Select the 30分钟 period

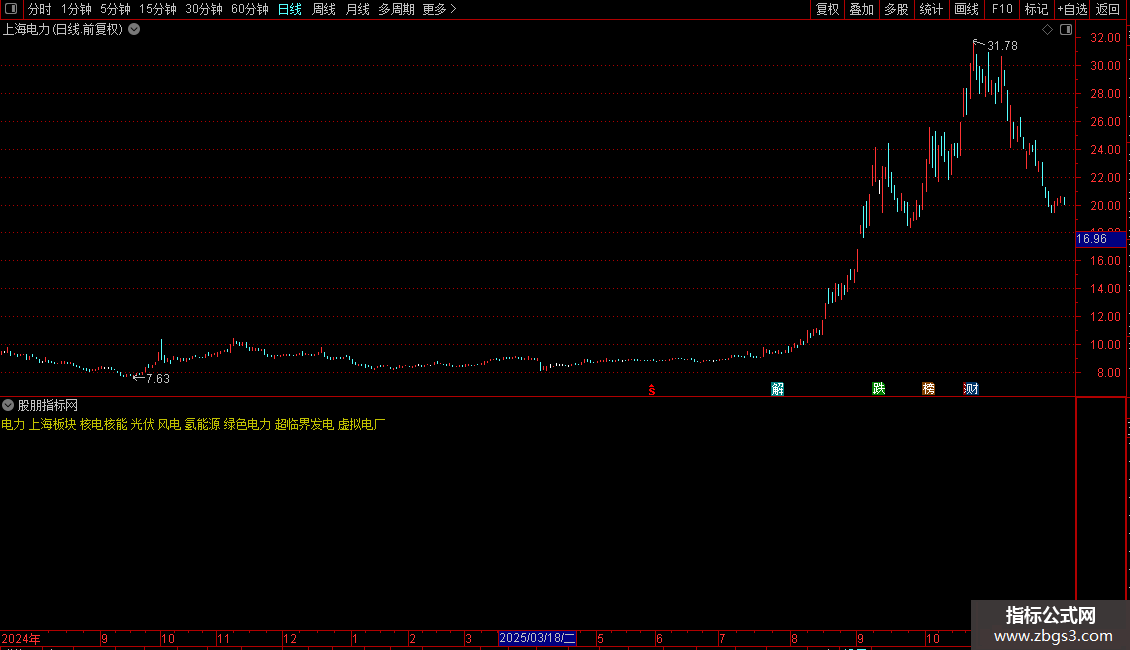tap(204, 9)
